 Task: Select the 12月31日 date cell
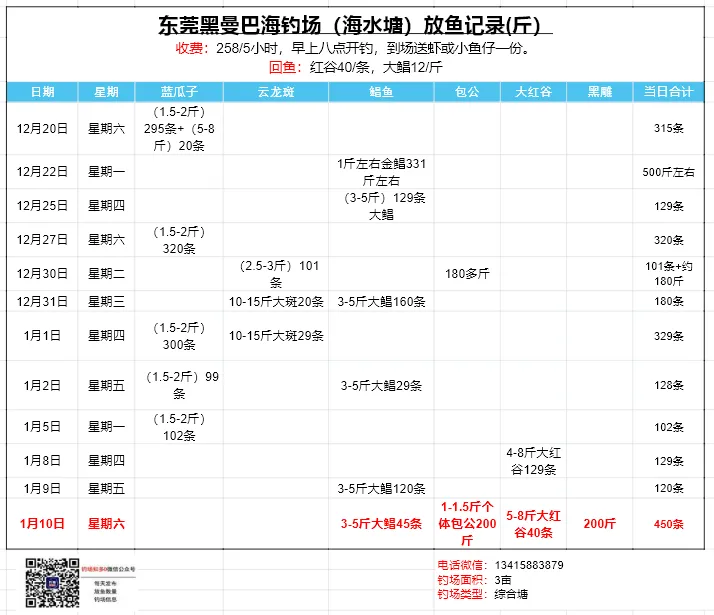(42, 301)
